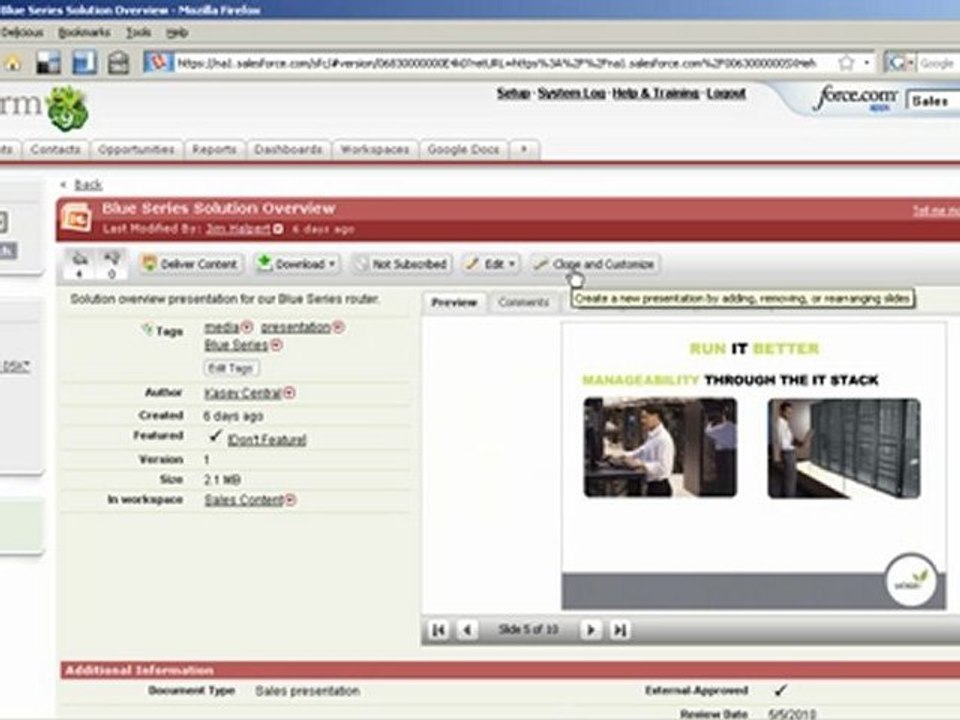The image size is (960, 720).
Task: Click the thumbs up rating icon
Action: (80, 259)
